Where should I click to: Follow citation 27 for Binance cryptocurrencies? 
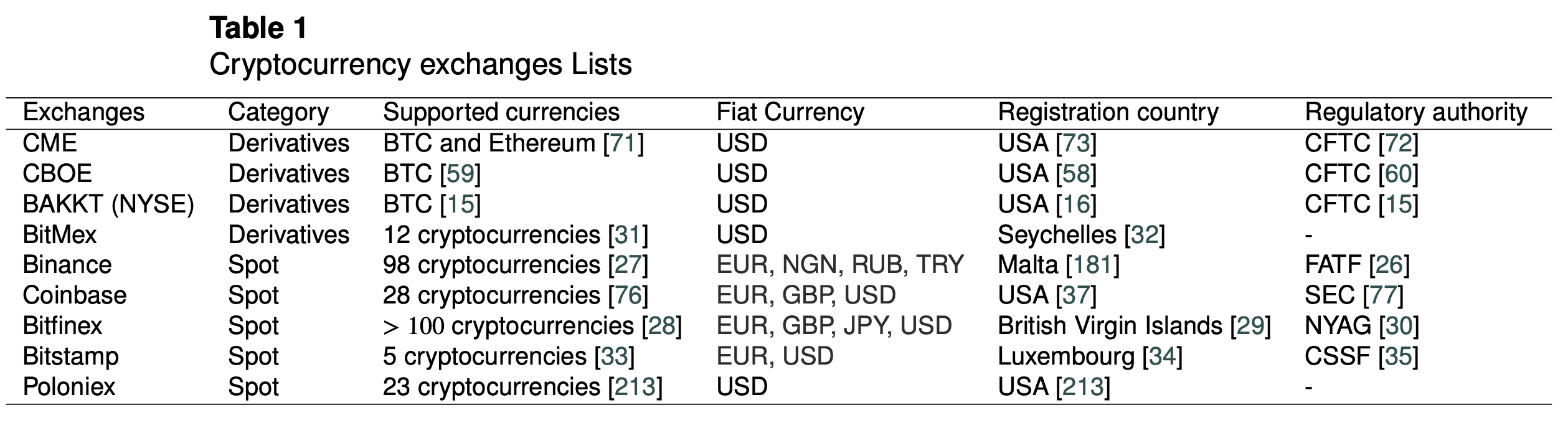pyautogui.click(x=628, y=265)
